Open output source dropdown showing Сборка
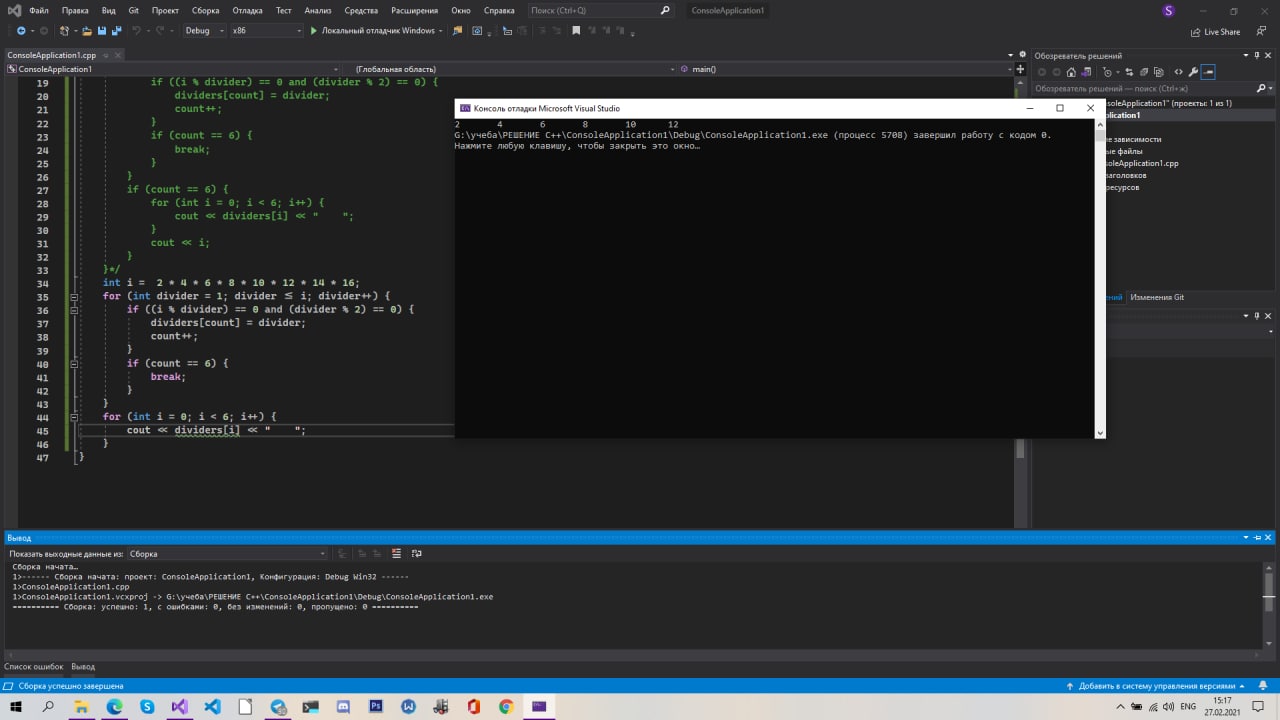This screenshot has width=1280, height=720. [227, 553]
